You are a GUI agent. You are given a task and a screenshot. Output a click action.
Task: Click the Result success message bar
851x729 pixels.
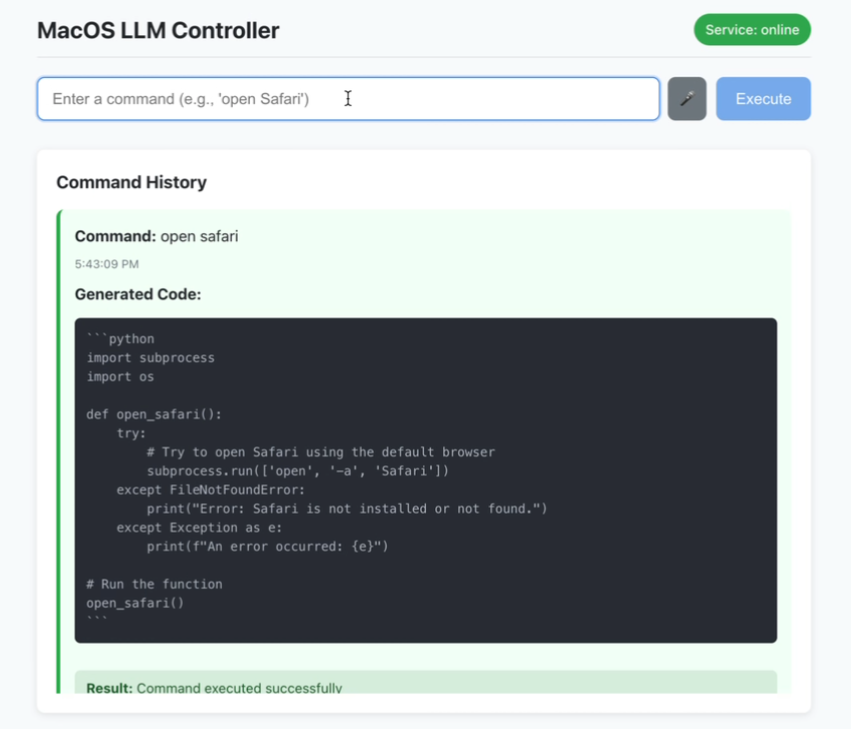coord(426,684)
